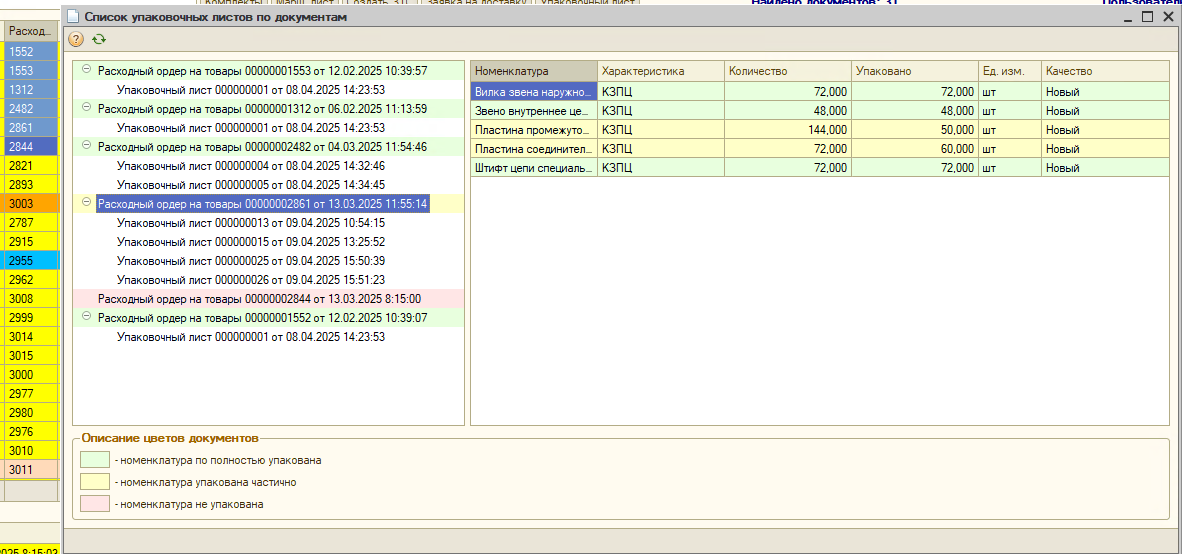
Task: Open Упаковочный лист 000000026 от 09.04.2025
Action: 251,280
